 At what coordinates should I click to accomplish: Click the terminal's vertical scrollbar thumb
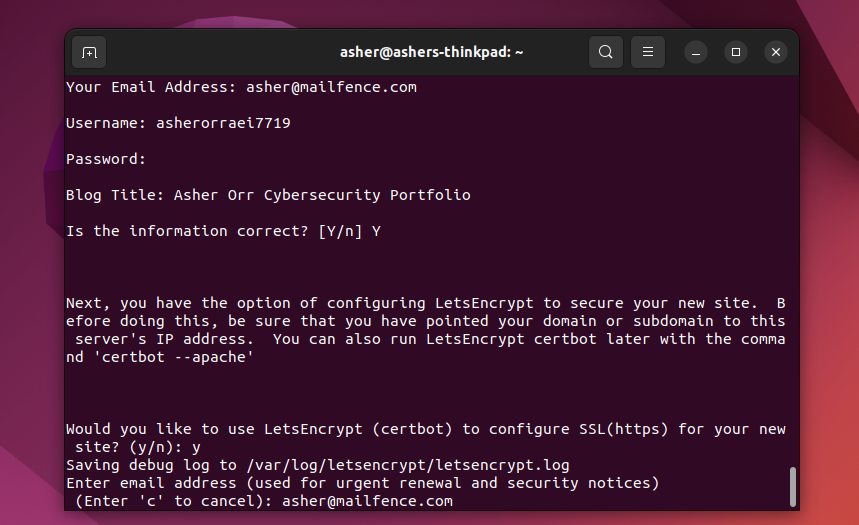click(792, 487)
